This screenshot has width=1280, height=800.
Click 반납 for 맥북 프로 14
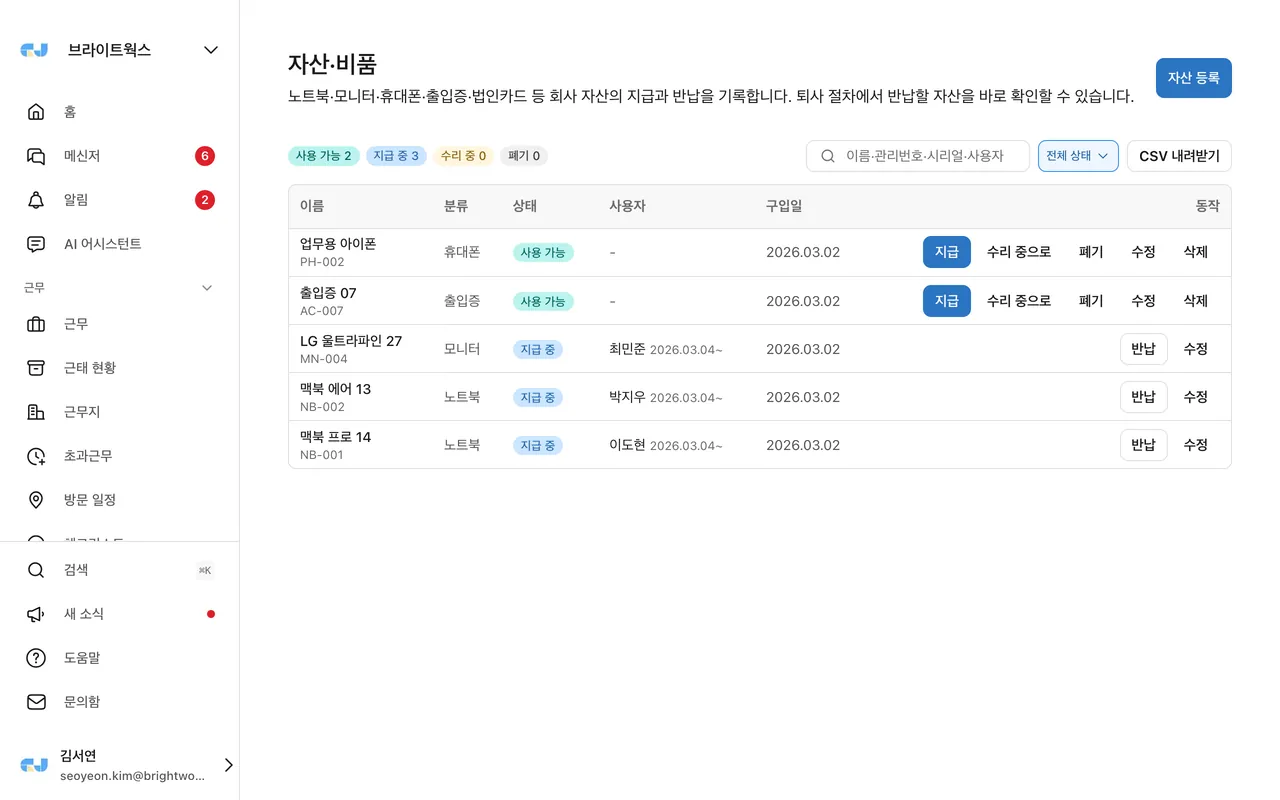(1144, 445)
